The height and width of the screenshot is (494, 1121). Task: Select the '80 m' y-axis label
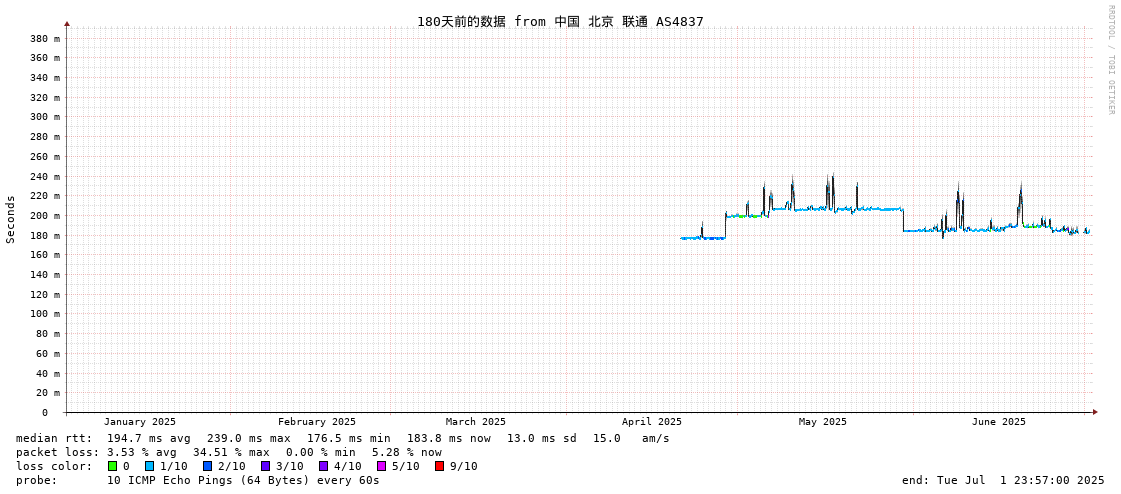(x=49, y=334)
